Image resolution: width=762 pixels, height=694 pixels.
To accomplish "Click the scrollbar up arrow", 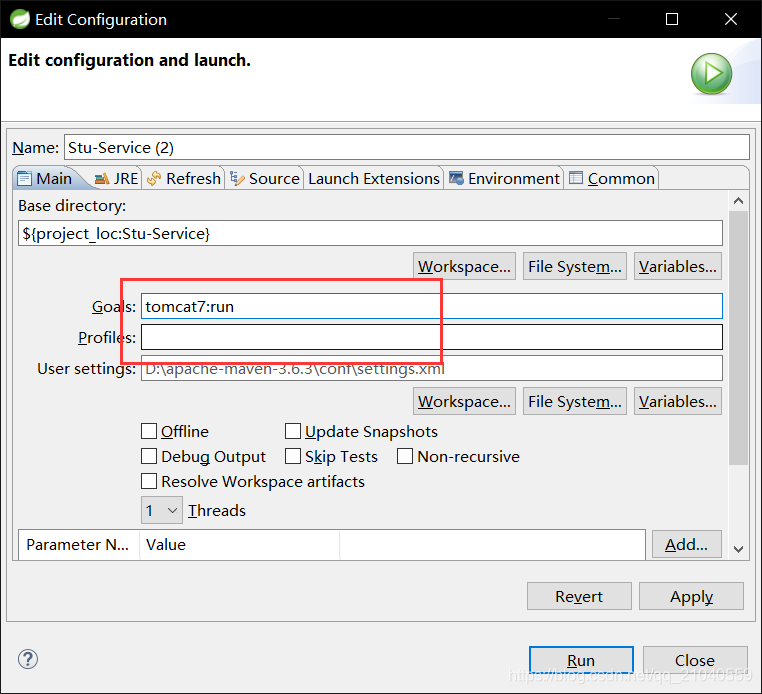I will pyautogui.click(x=738, y=201).
